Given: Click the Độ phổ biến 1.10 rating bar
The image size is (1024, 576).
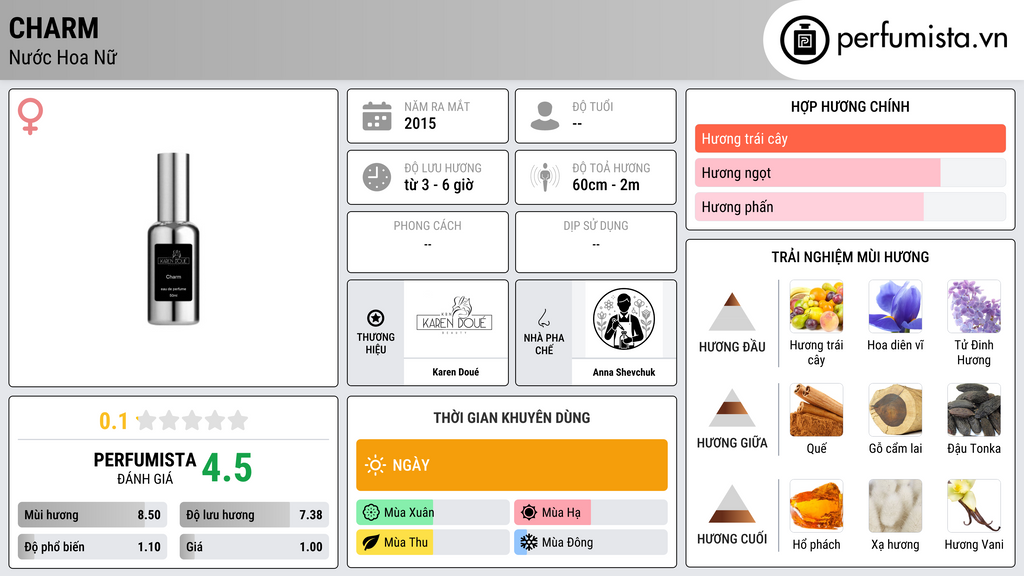Looking at the screenshot, I should [92, 547].
